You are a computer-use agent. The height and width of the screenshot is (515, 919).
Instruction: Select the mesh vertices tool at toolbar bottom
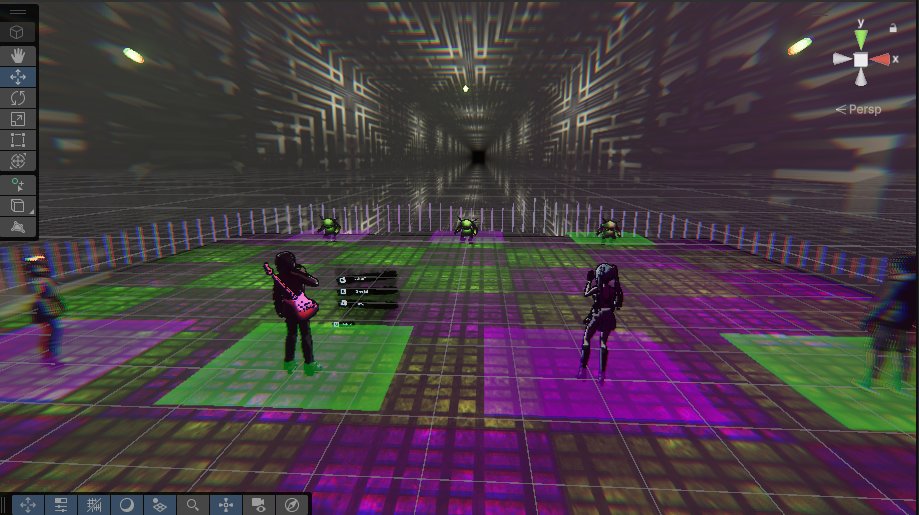[18, 227]
